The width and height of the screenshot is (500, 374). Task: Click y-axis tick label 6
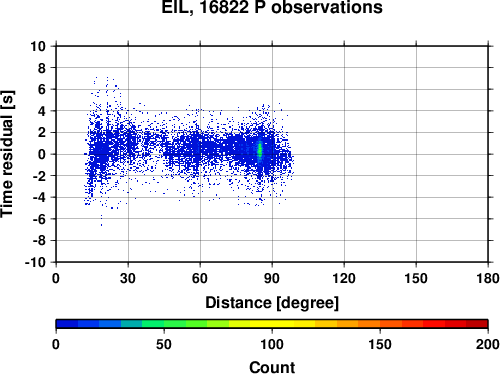click(42, 89)
